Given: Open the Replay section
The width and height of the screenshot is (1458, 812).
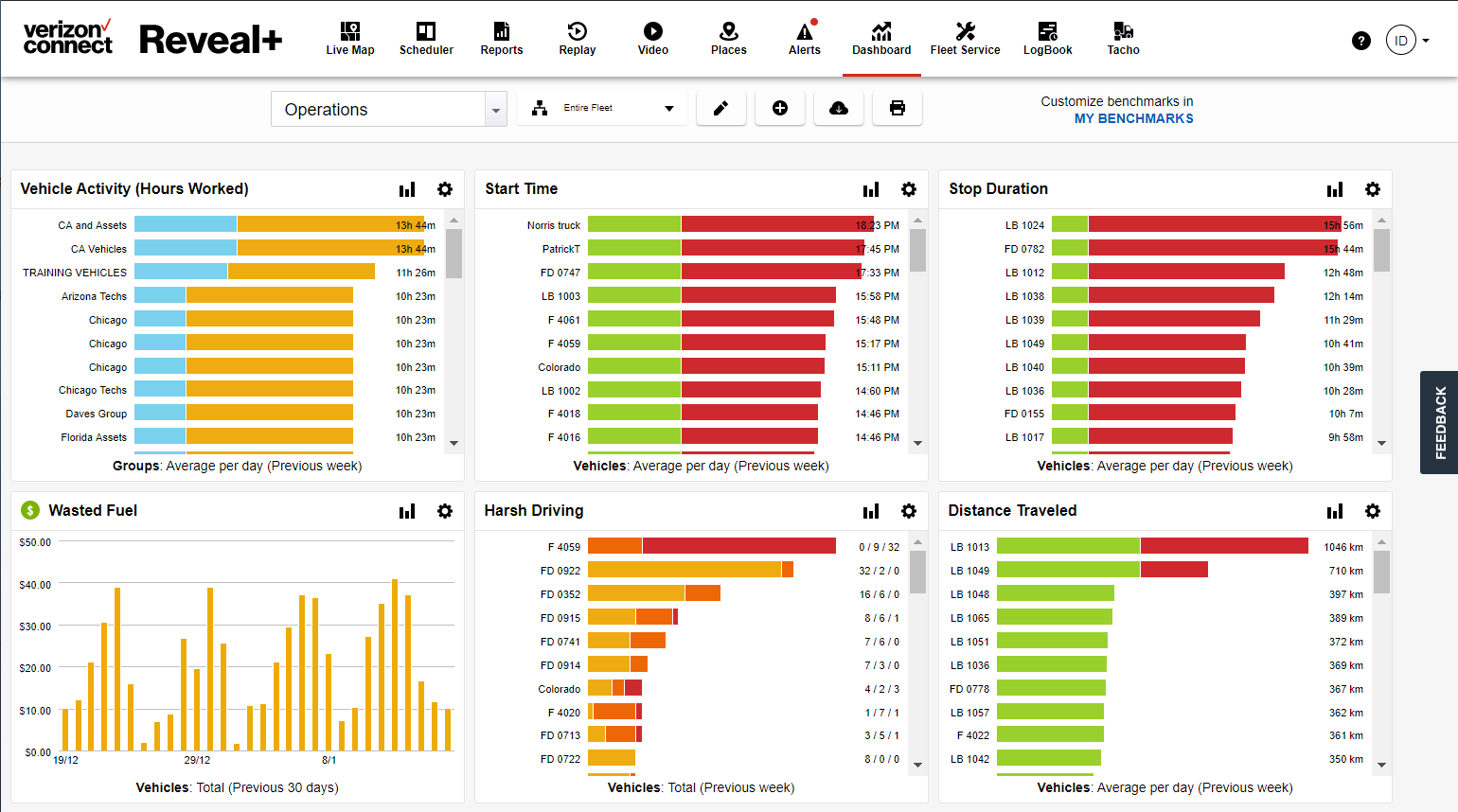Looking at the screenshot, I should tap(577, 38).
